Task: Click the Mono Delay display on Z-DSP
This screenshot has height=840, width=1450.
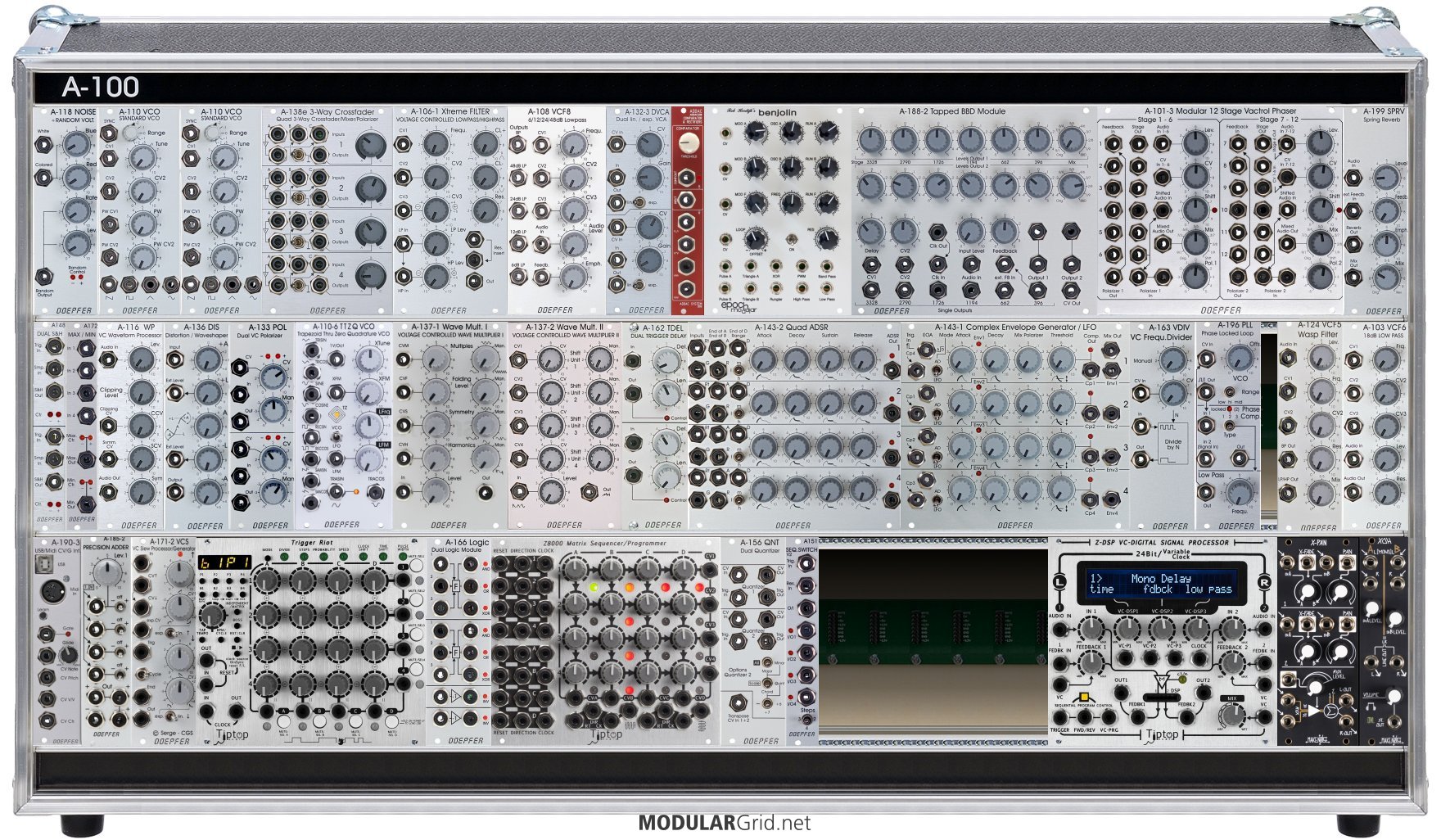Action: (1161, 583)
